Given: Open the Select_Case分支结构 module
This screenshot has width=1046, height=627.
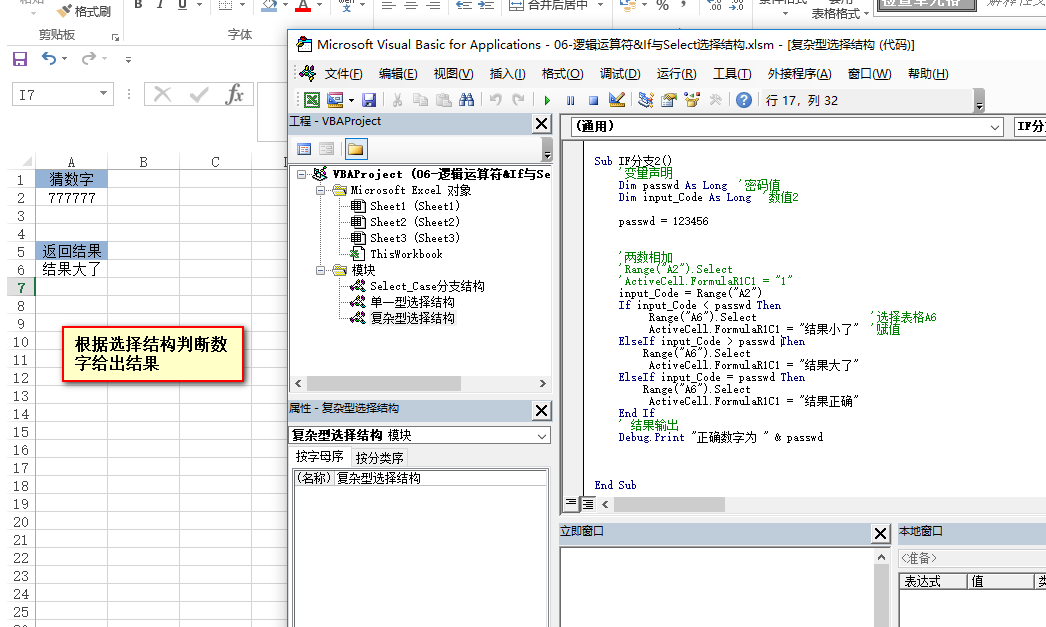Looking at the screenshot, I should point(426,286).
